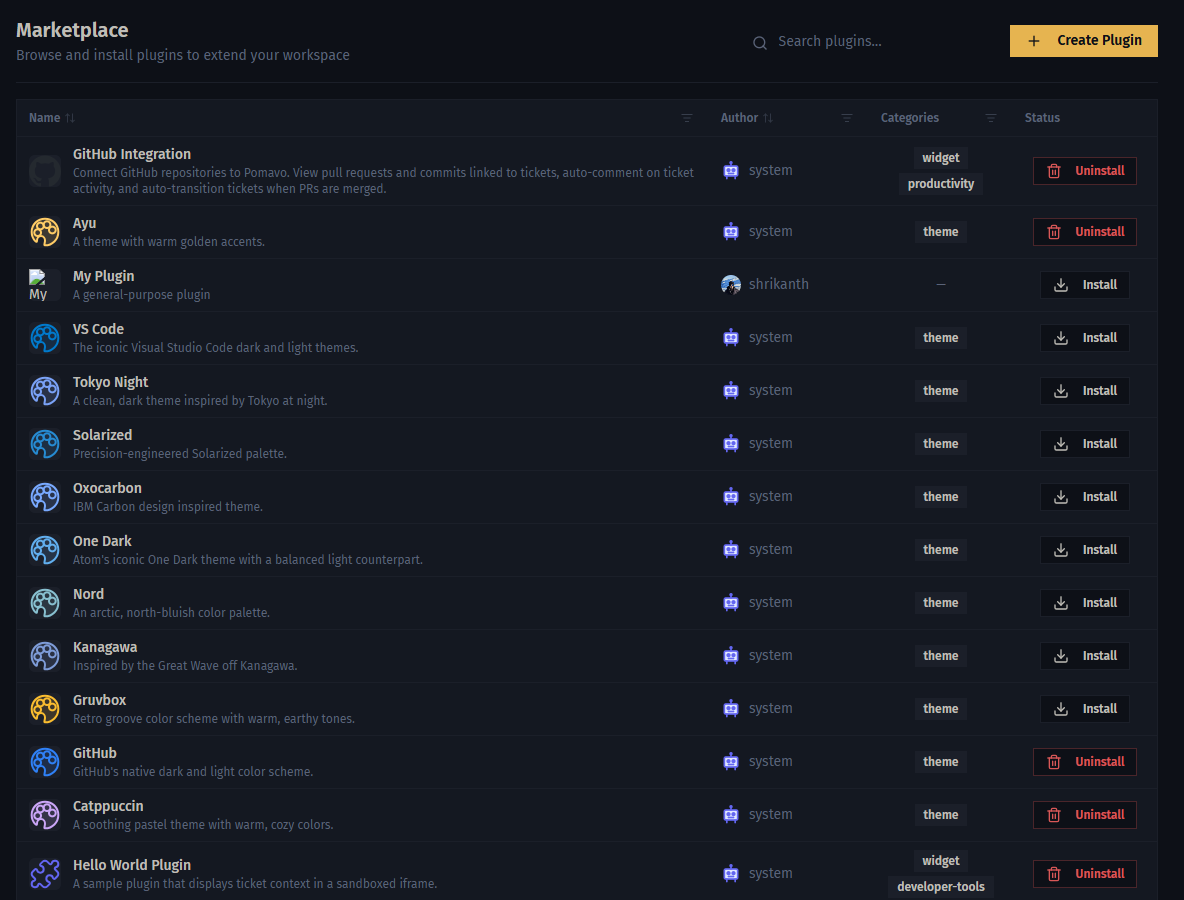Click the system robot icon in Nord row
The height and width of the screenshot is (900, 1184).
(730, 603)
